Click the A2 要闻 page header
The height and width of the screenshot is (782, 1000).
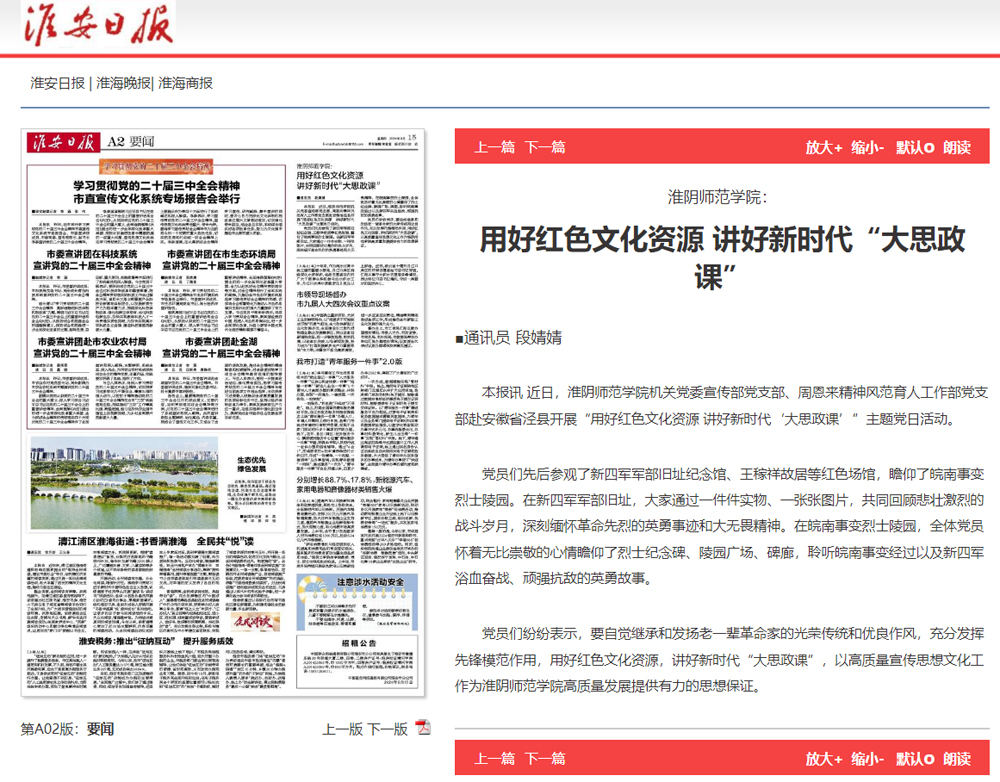131,142
